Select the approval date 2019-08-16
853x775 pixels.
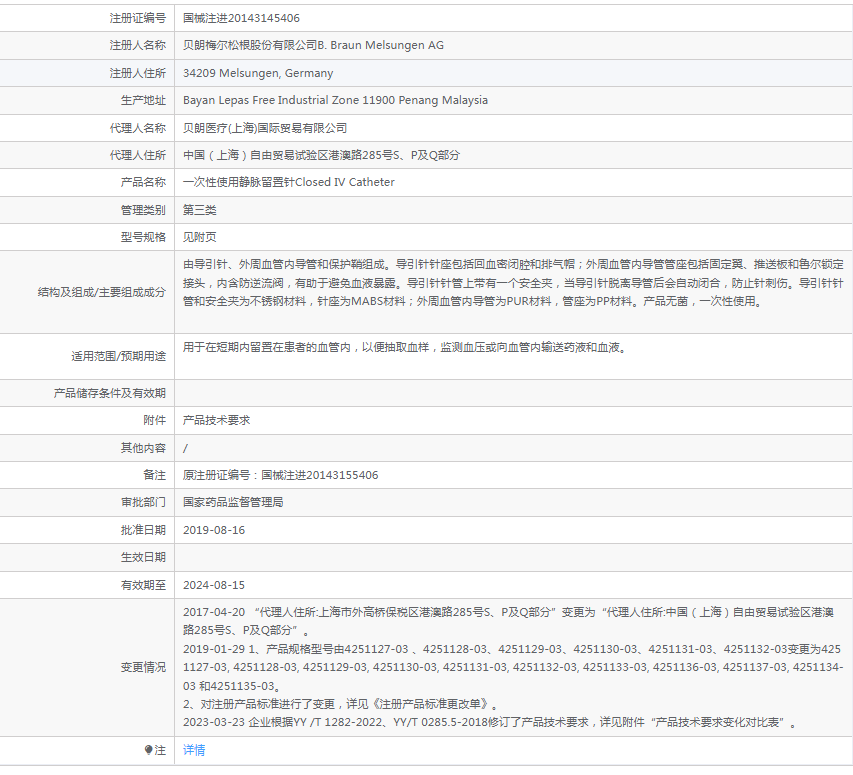214,530
